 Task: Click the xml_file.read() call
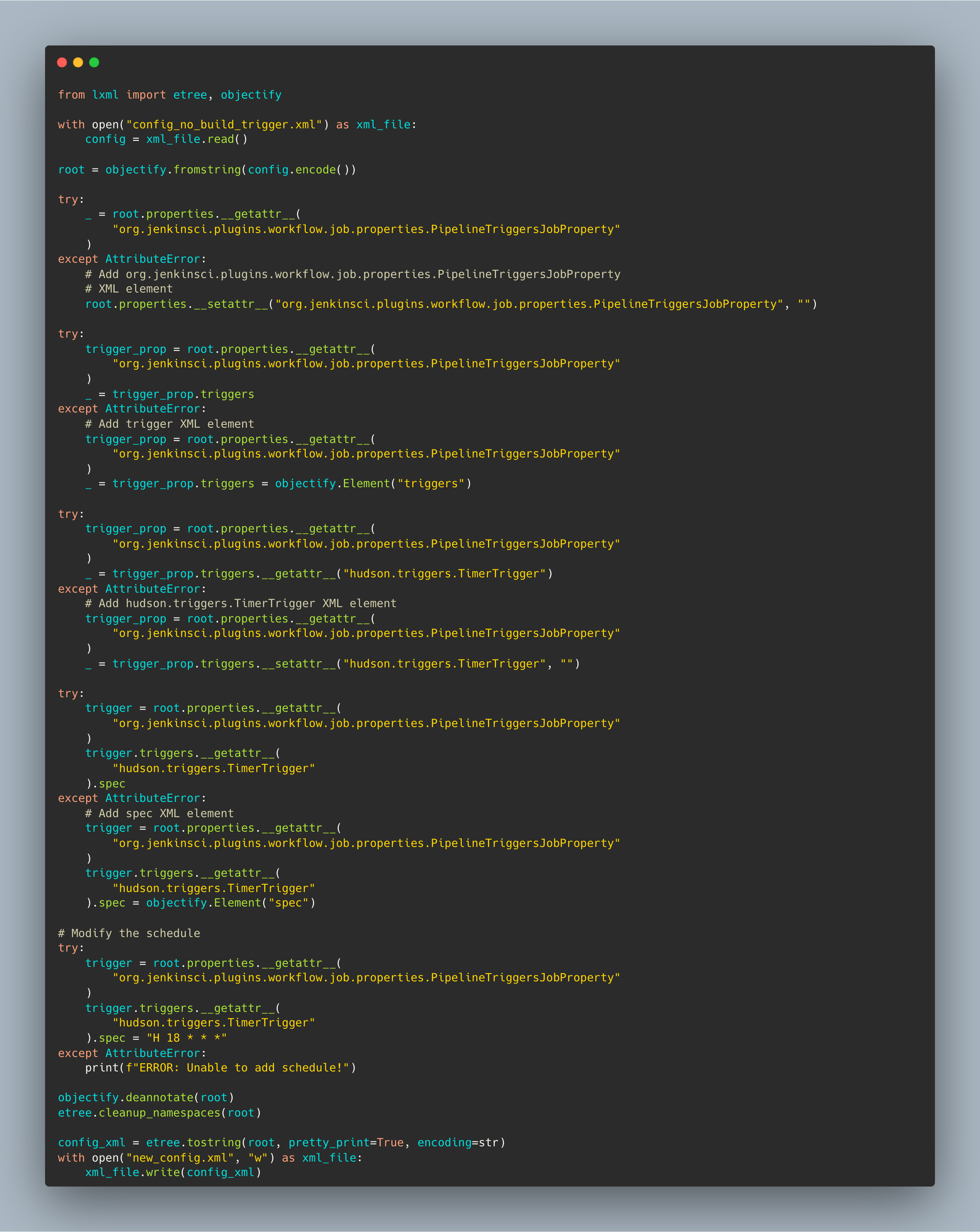click(x=197, y=140)
